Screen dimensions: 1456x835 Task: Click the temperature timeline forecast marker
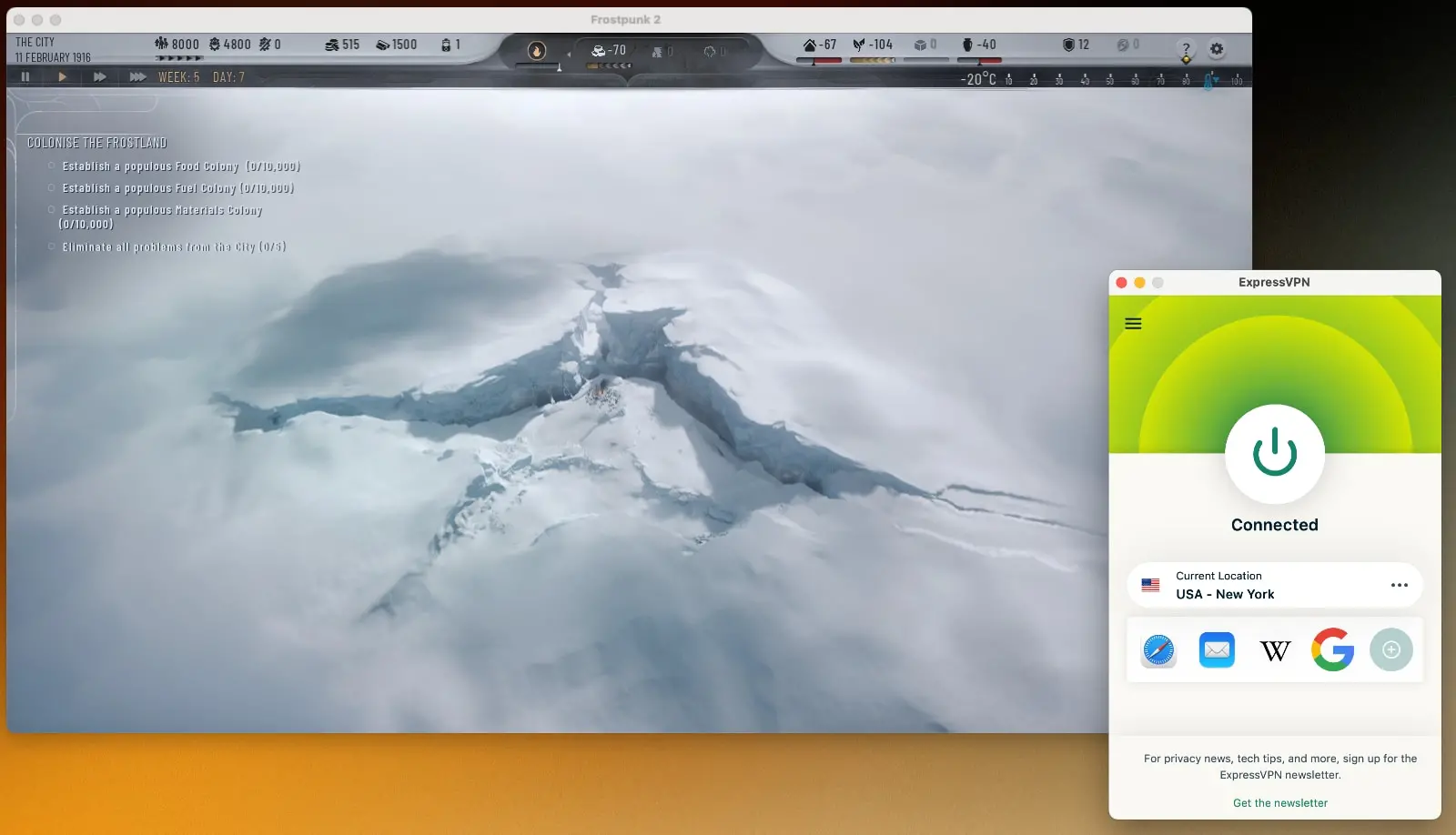pos(1208,81)
